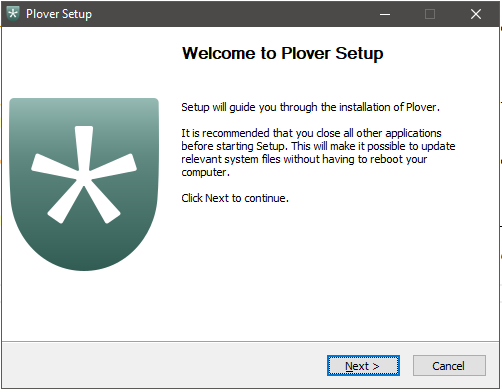The image size is (502, 392).
Task: Select 'Setup will guide you' sentence
Action: [310, 107]
